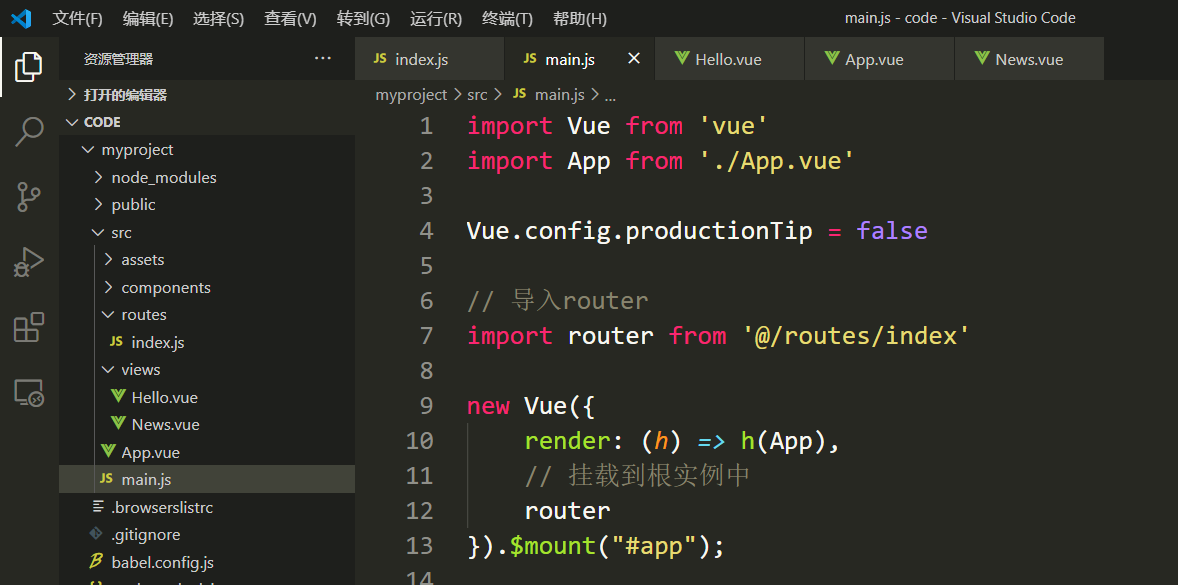This screenshot has height=585, width=1178.
Task: Click the false value on line 4
Action: (x=892, y=231)
